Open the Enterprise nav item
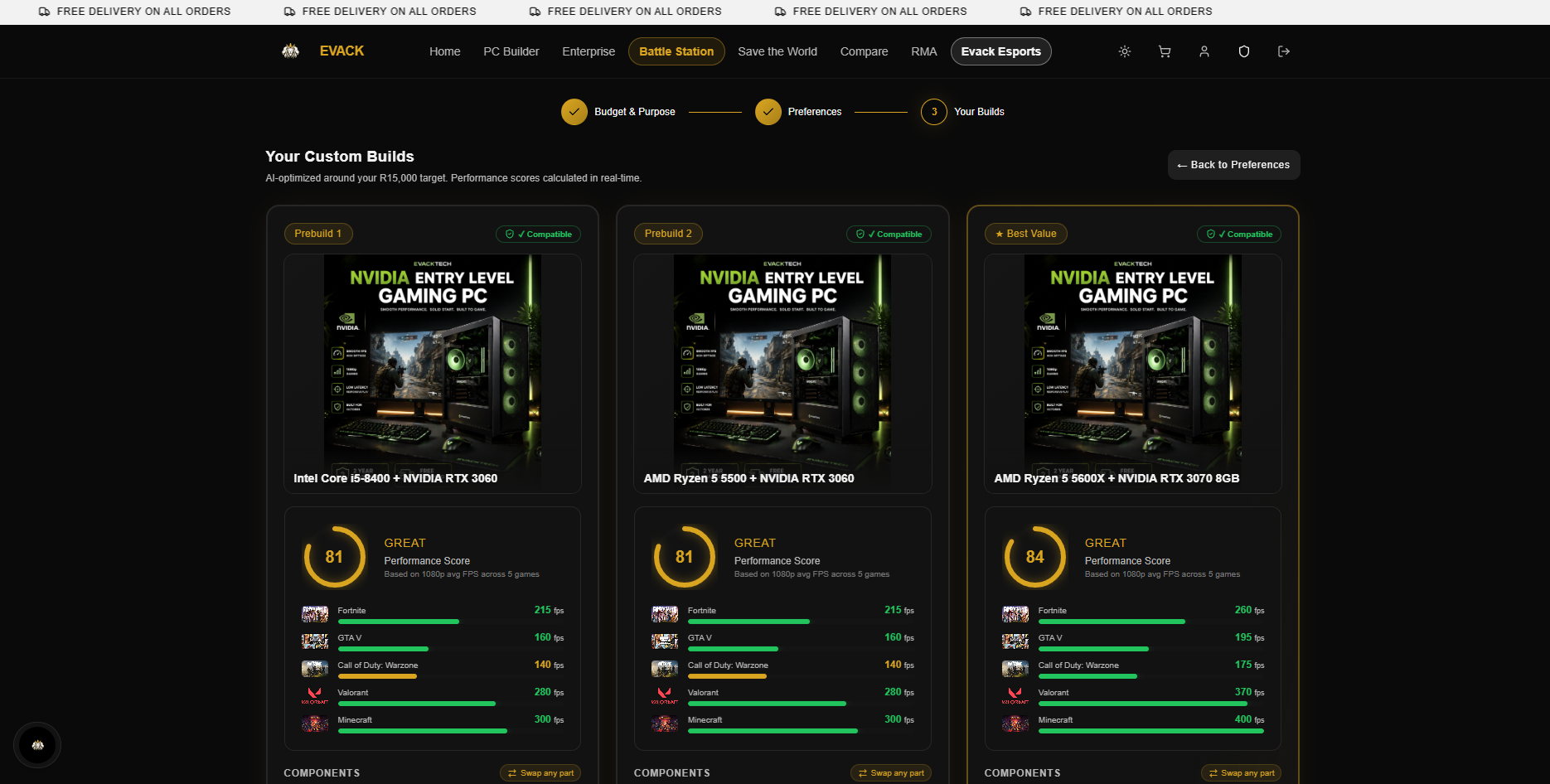This screenshot has width=1550, height=784. pos(589,51)
